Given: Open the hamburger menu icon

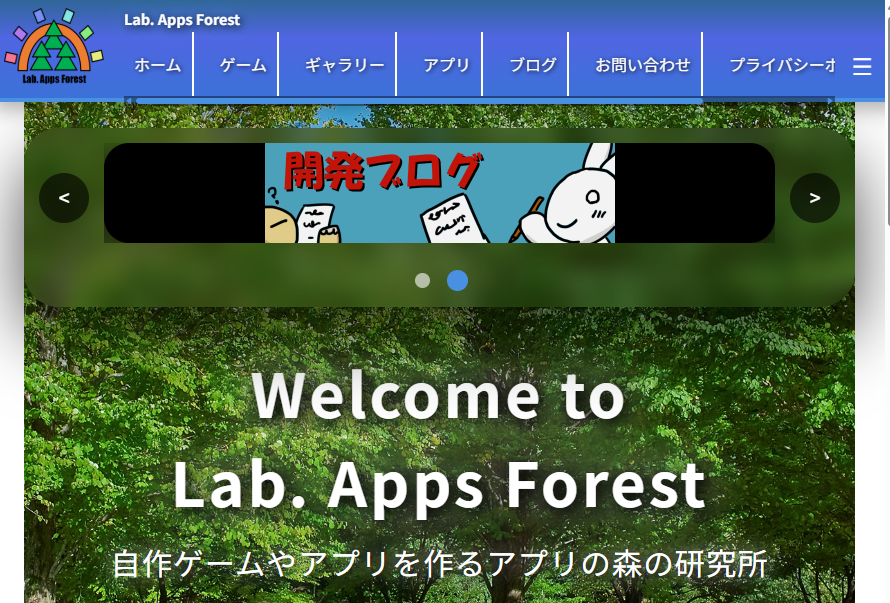Looking at the screenshot, I should [x=862, y=66].
